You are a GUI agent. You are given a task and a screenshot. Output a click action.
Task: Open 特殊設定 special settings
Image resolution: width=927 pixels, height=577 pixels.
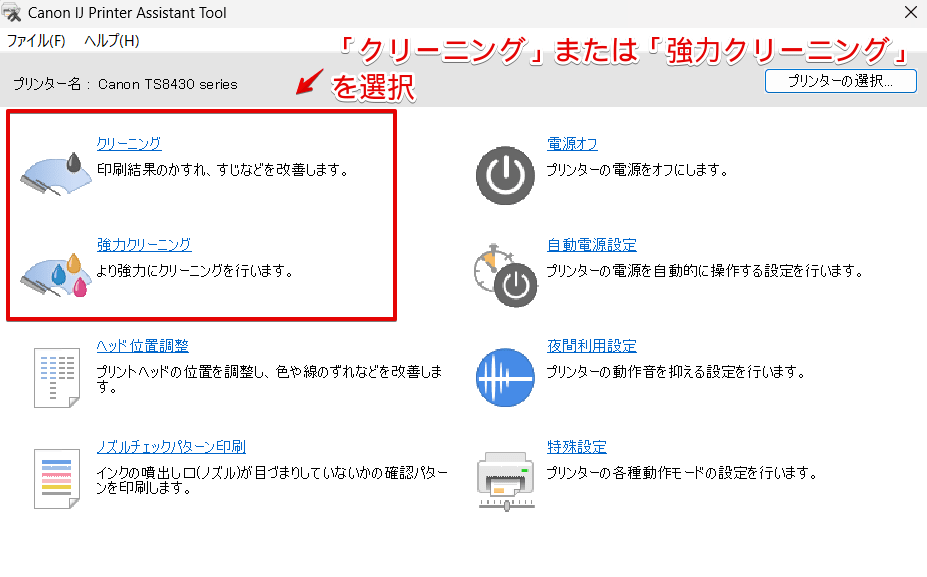pyautogui.click(x=577, y=450)
